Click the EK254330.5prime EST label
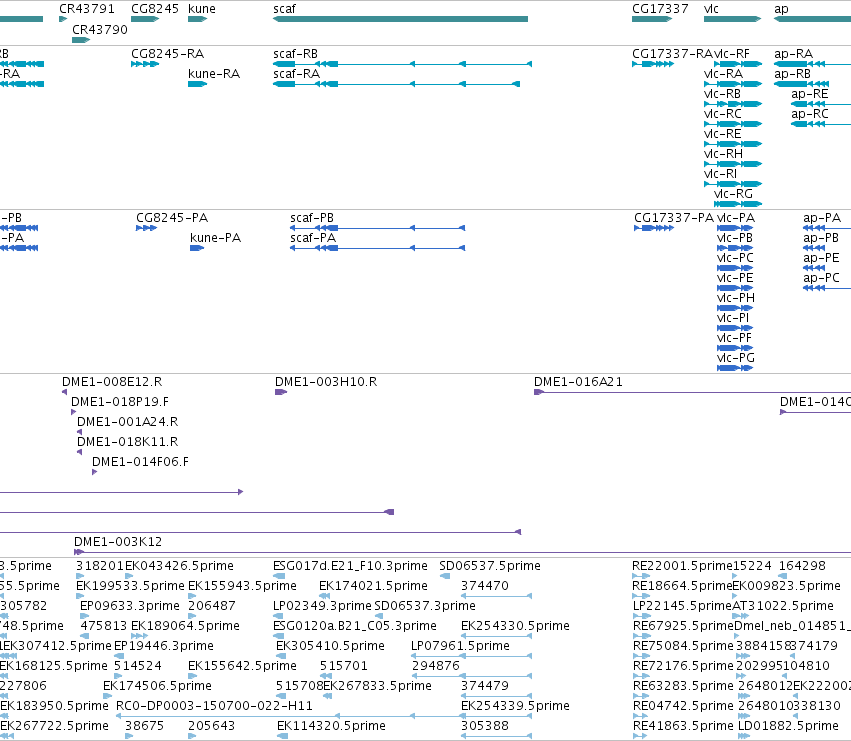This screenshot has width=851, height=741. [516, 626]
